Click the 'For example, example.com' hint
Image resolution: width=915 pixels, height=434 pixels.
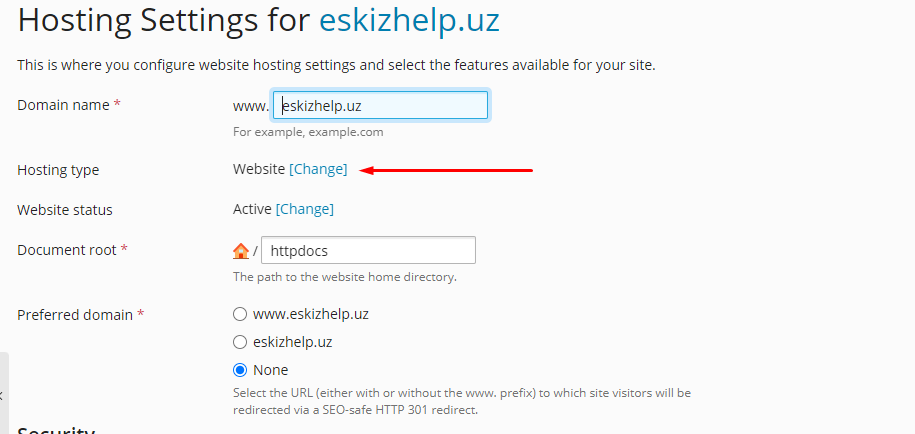308,132
